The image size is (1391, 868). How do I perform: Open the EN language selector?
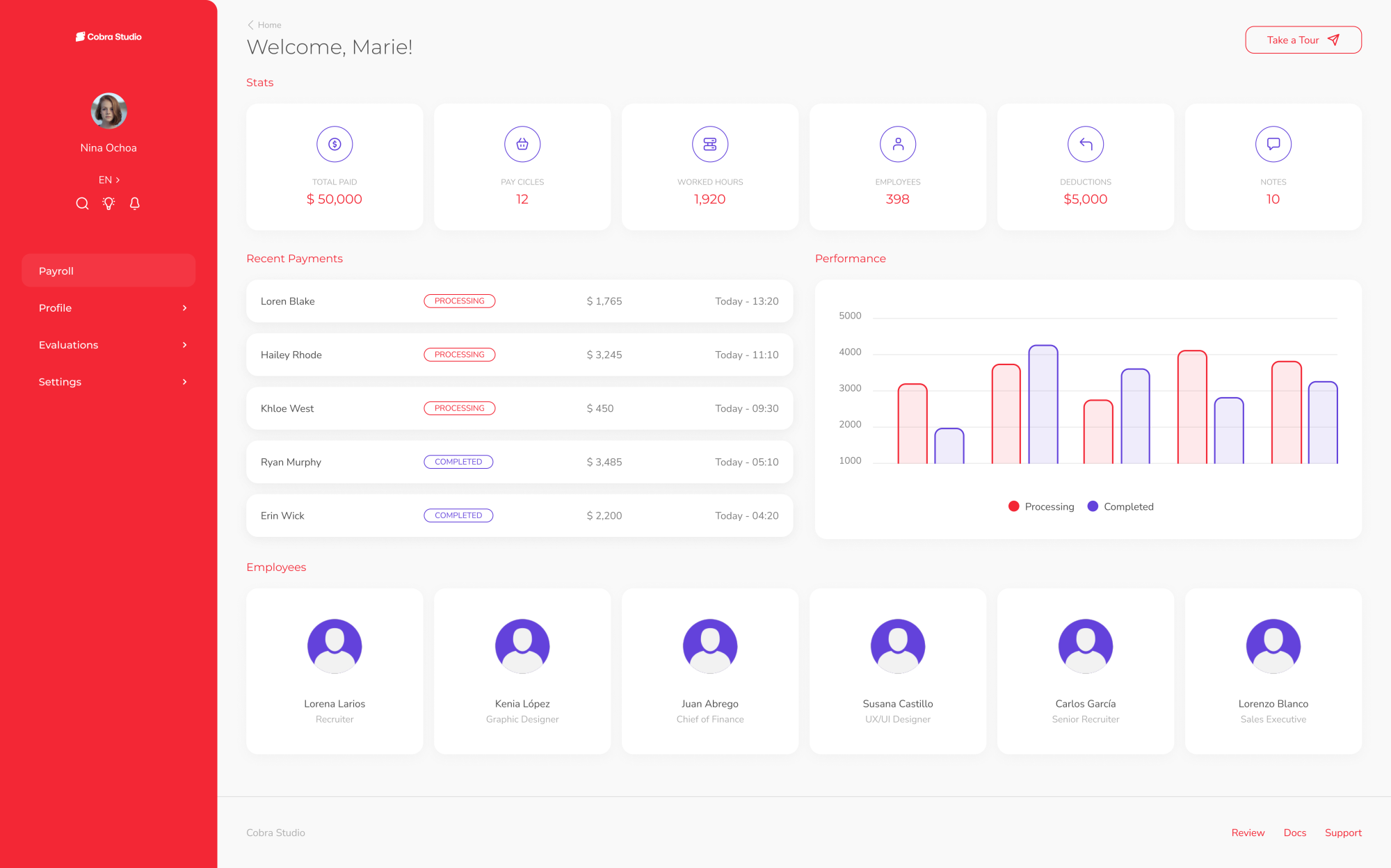[x=109, y=179]
